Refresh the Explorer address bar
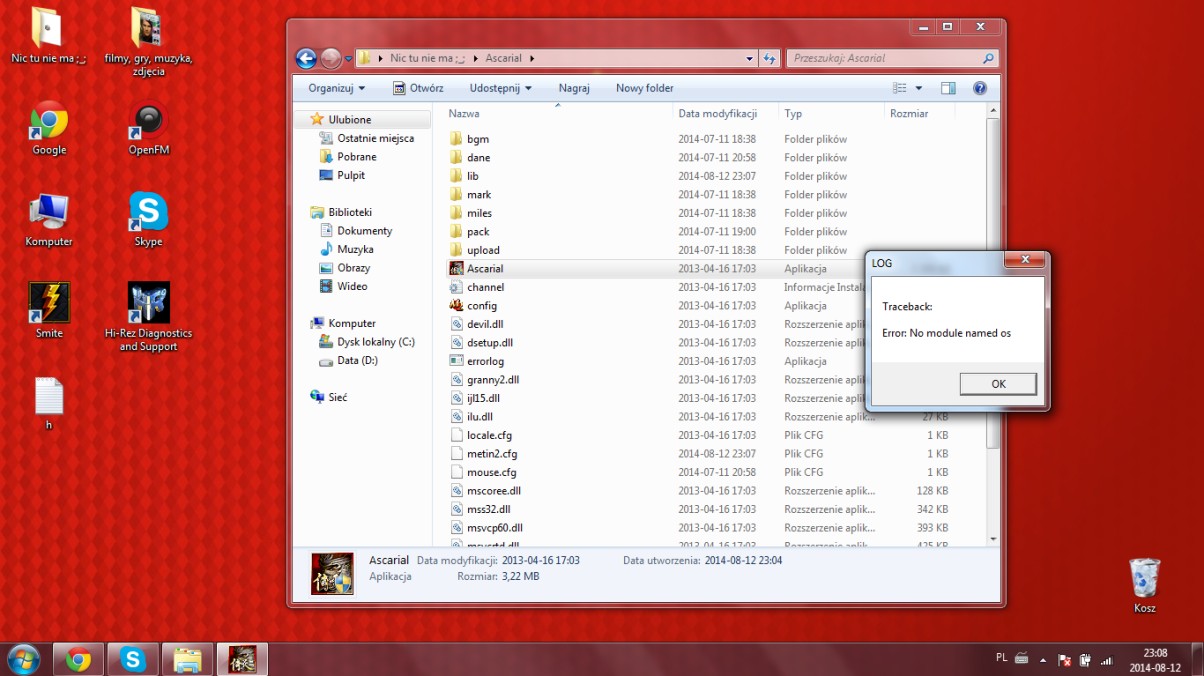 769,59
